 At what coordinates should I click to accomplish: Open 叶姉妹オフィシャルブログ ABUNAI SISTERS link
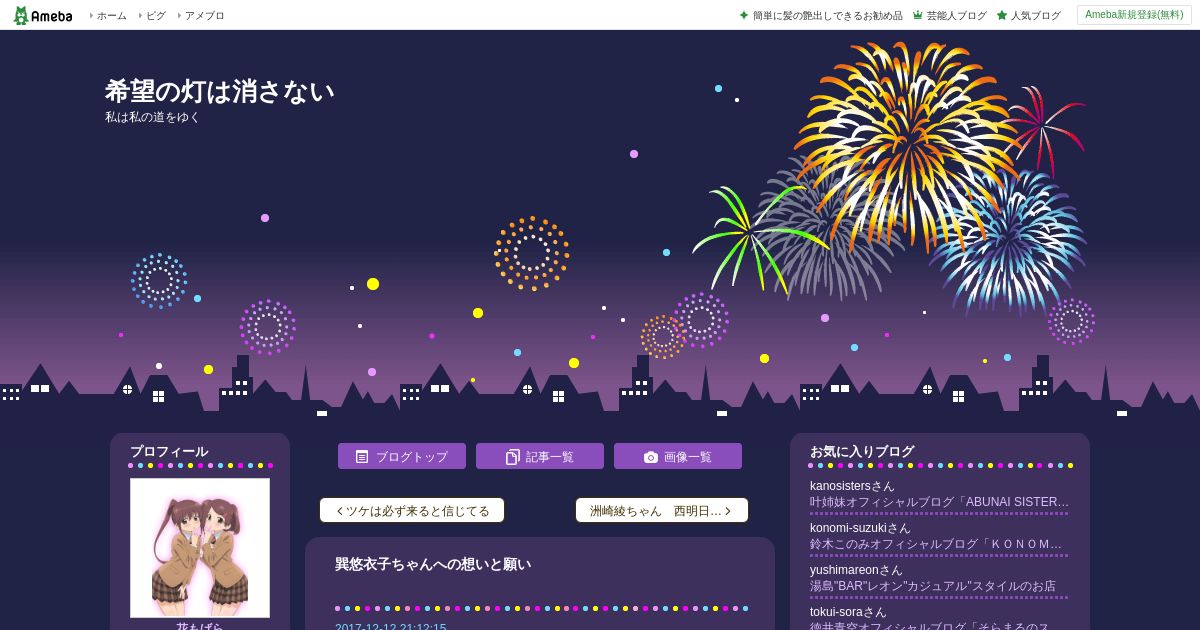tap(940, 502)
